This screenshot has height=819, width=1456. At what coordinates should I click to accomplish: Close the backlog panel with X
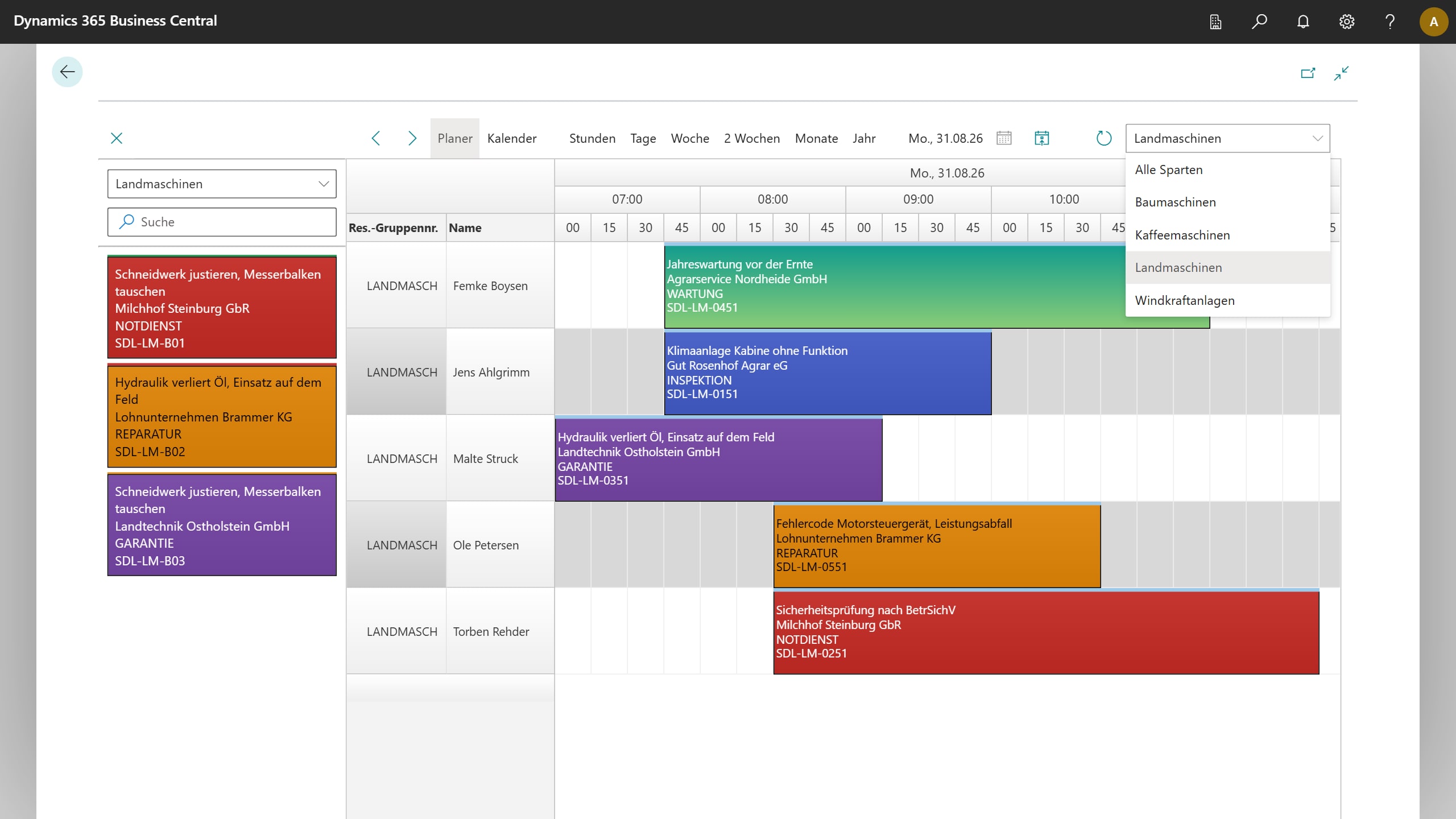[117, 138]
